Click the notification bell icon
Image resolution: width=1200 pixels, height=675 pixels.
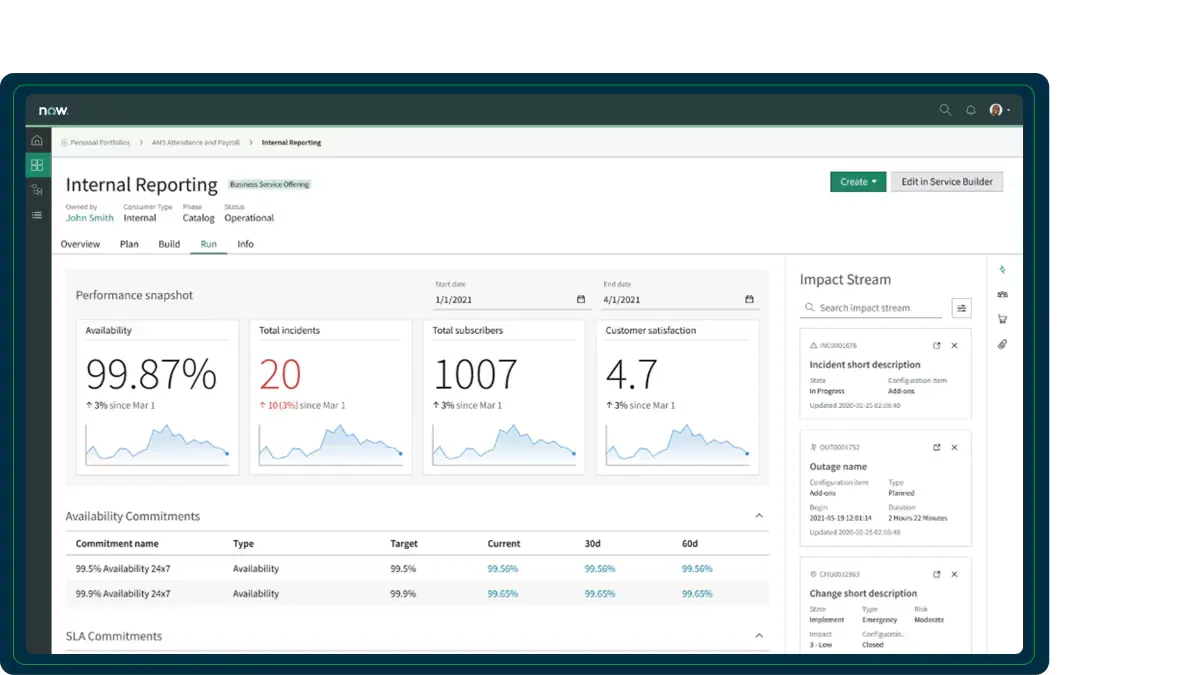(970, 110)
